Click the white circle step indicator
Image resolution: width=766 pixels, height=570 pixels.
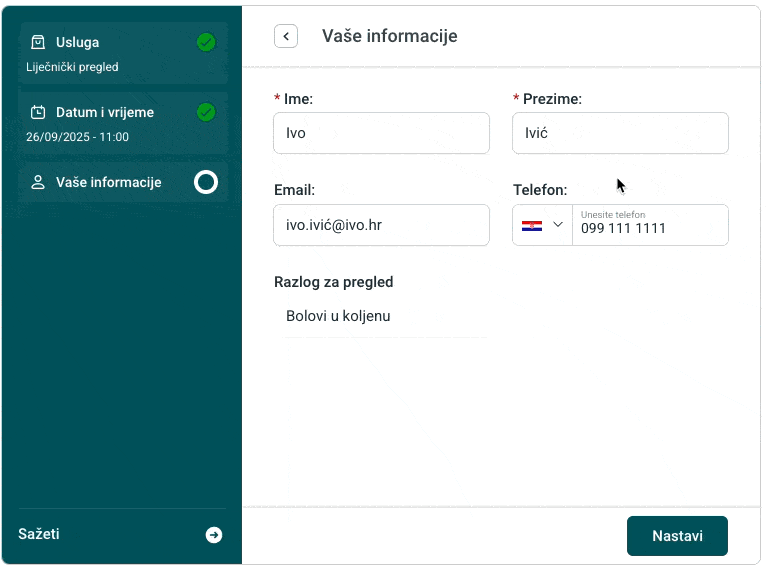pos(205,182)
